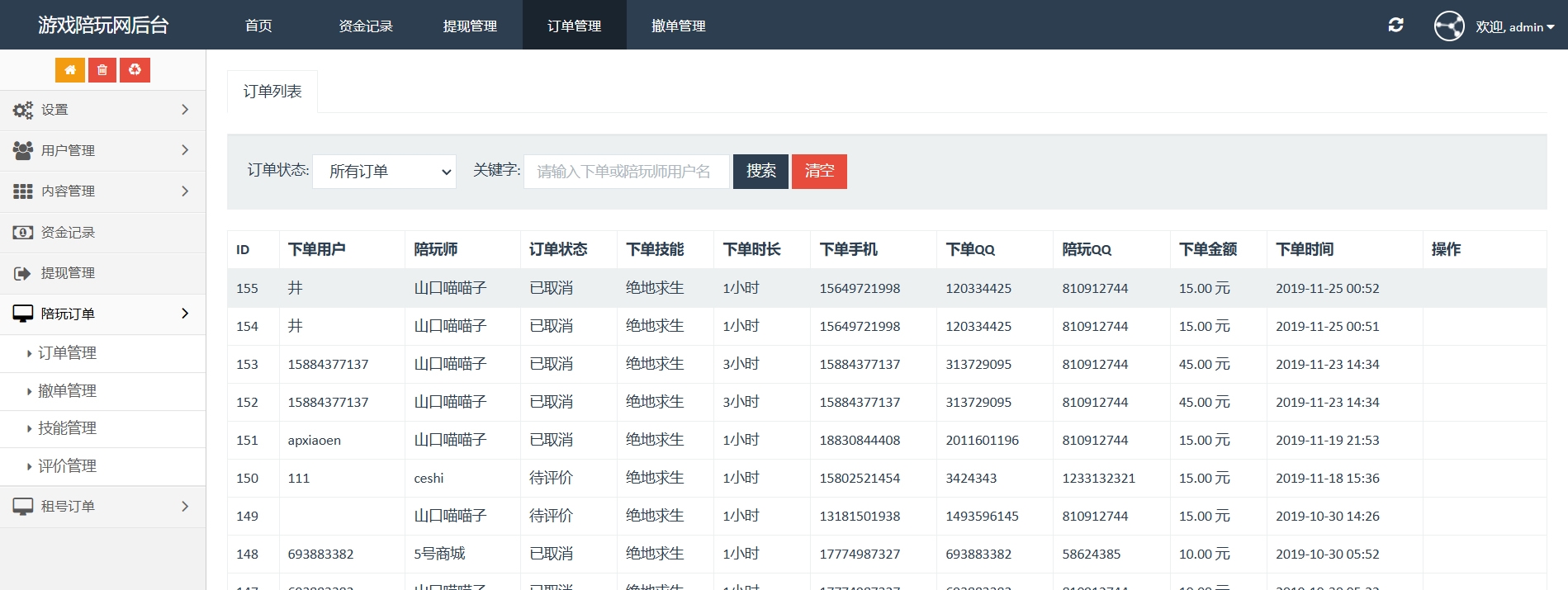Viewport: 1568px width, 590px height.
Task: Click the admin avatar icon
Action: [1449, 26]
